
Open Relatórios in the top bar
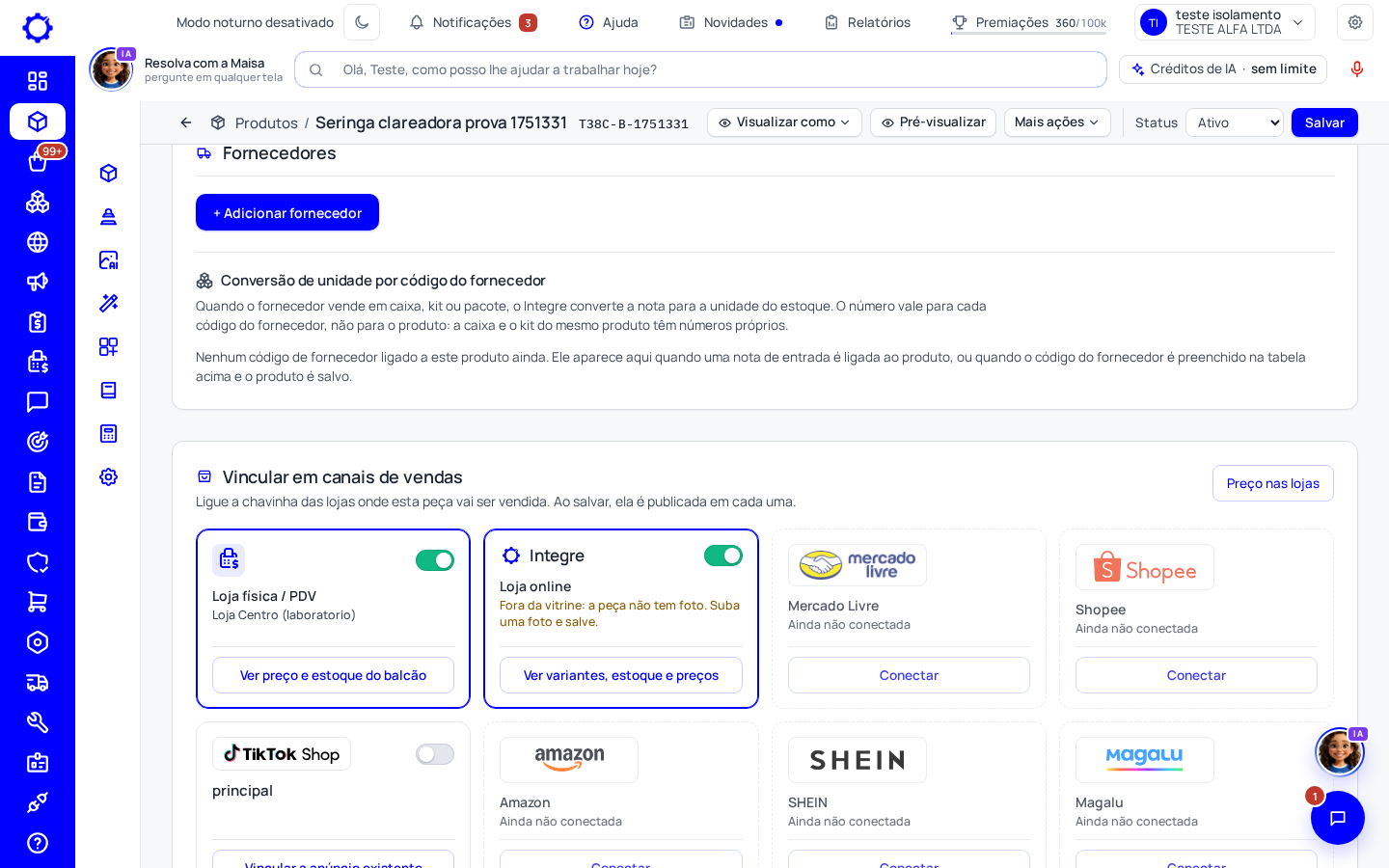pyautogui.click(x=867, y=22)
